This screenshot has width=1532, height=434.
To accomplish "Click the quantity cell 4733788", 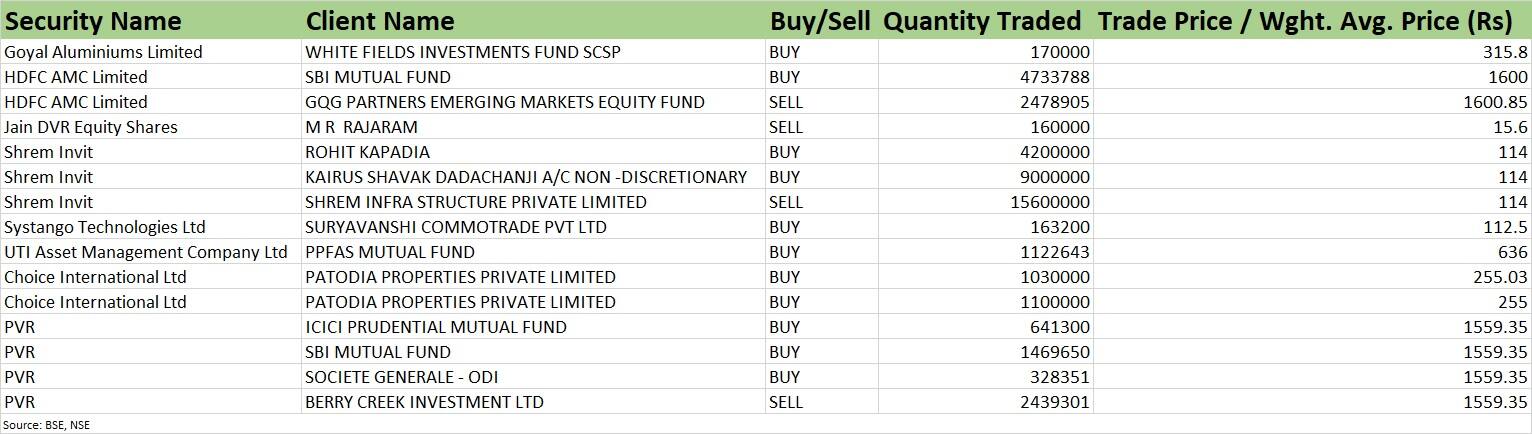I will click(x=986, y=77).
